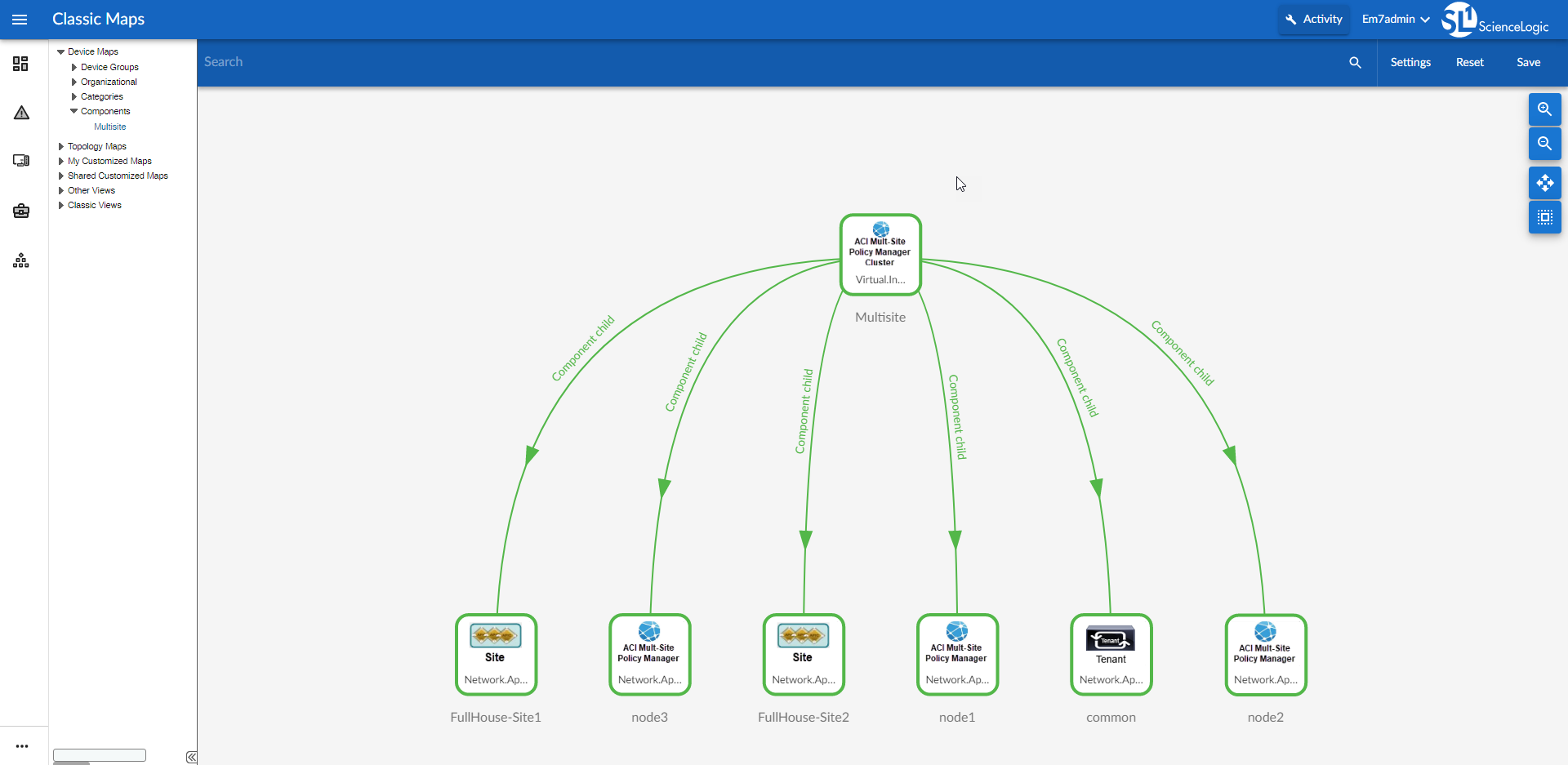
Task: Select the FullHouse-Site2 node
Action: [x=804, y=655]
